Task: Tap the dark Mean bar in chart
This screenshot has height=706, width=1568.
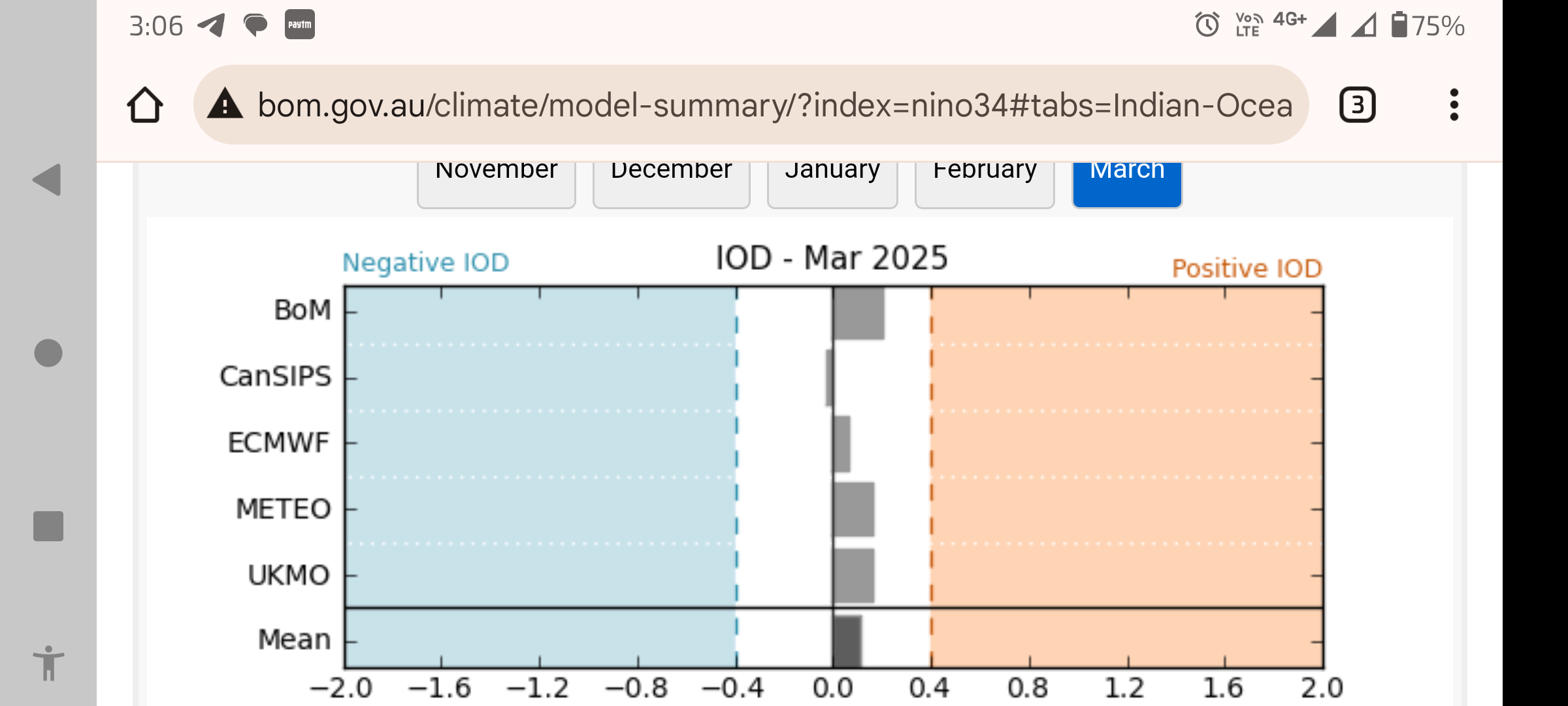Action: coord(847,641)
